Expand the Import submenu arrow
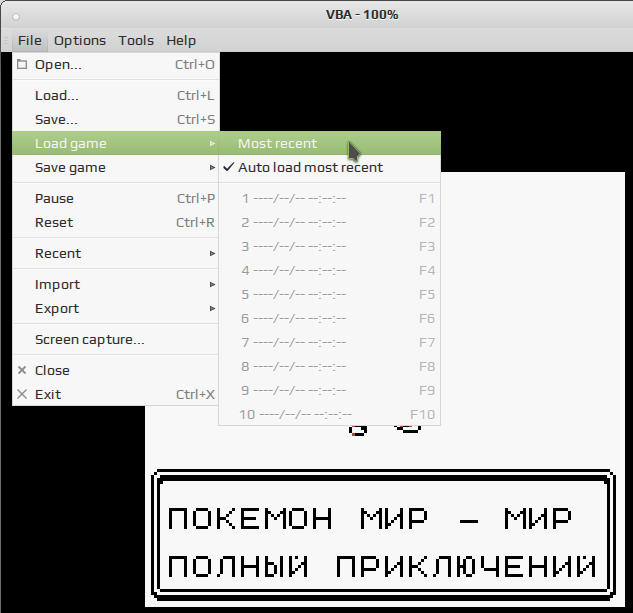 (212, 284)
